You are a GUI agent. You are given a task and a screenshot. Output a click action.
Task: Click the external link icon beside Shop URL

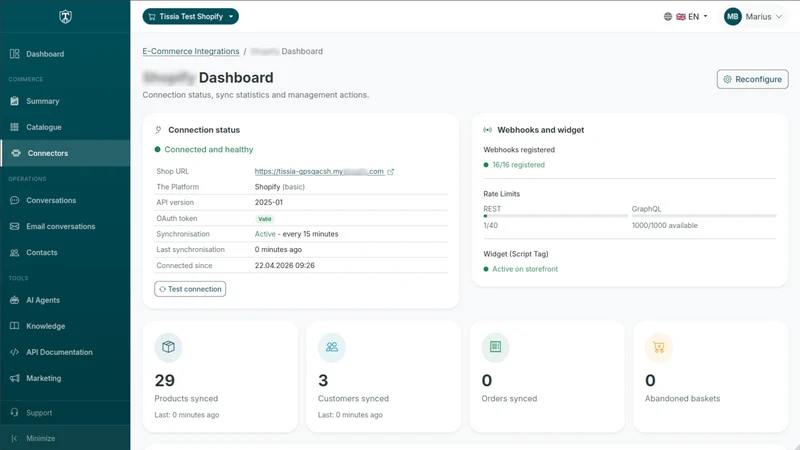390,171
